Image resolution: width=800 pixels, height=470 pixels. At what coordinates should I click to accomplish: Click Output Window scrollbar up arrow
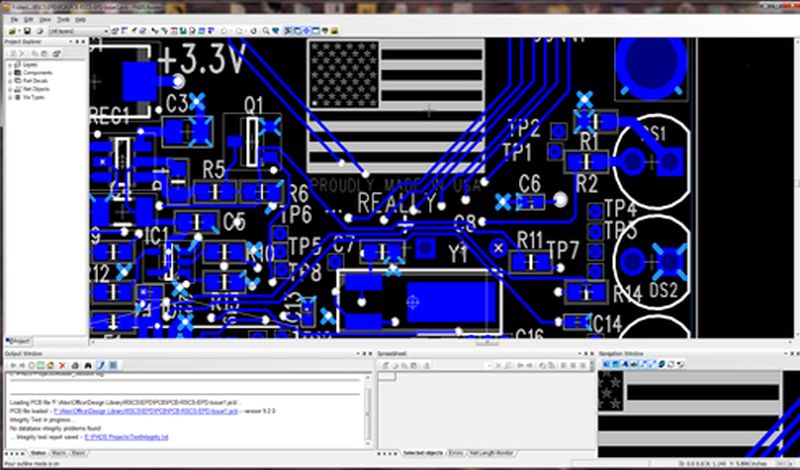click(x=368, y=378)
